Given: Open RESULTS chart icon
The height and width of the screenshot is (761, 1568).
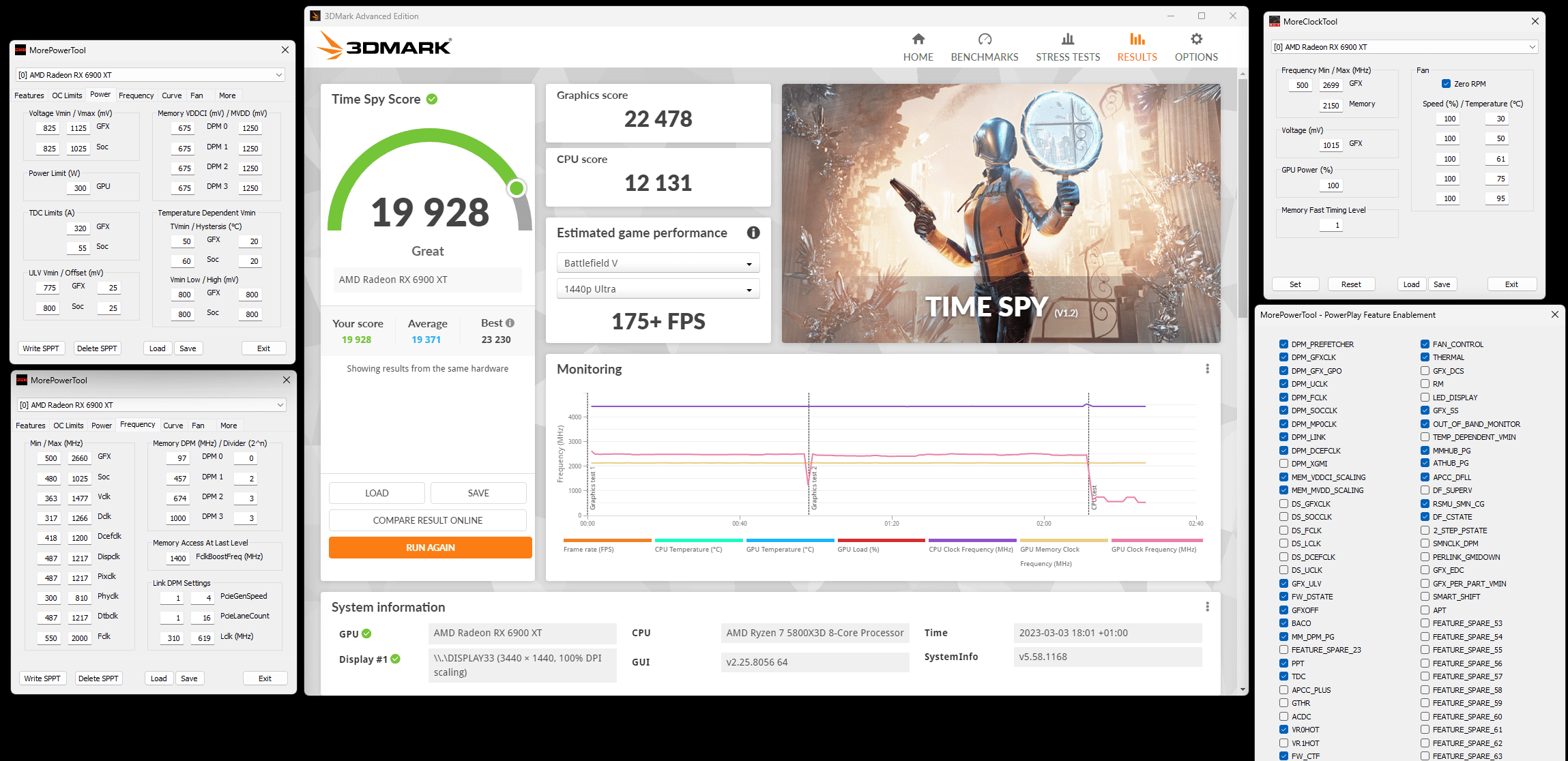Looking at the screenshot, I should coord(1137,39).
